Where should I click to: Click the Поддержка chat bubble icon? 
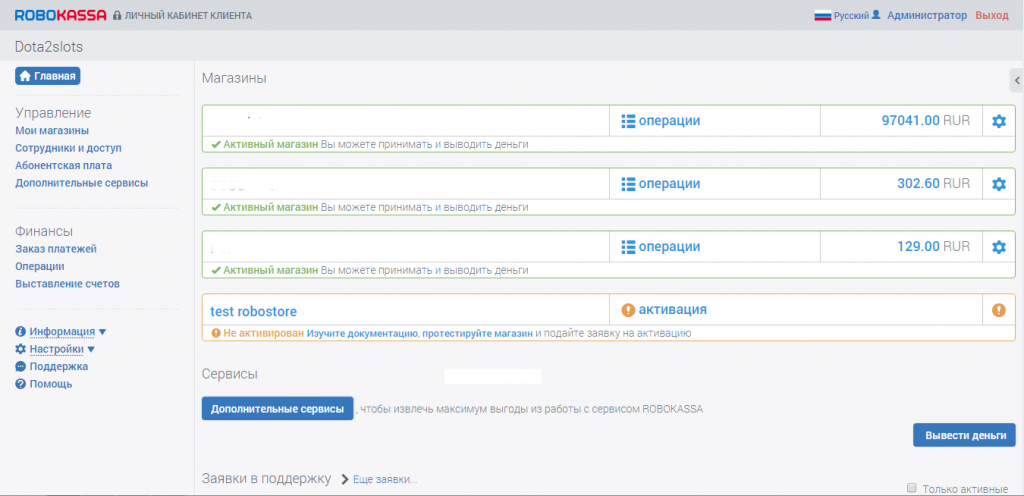(x=20, y=367)
